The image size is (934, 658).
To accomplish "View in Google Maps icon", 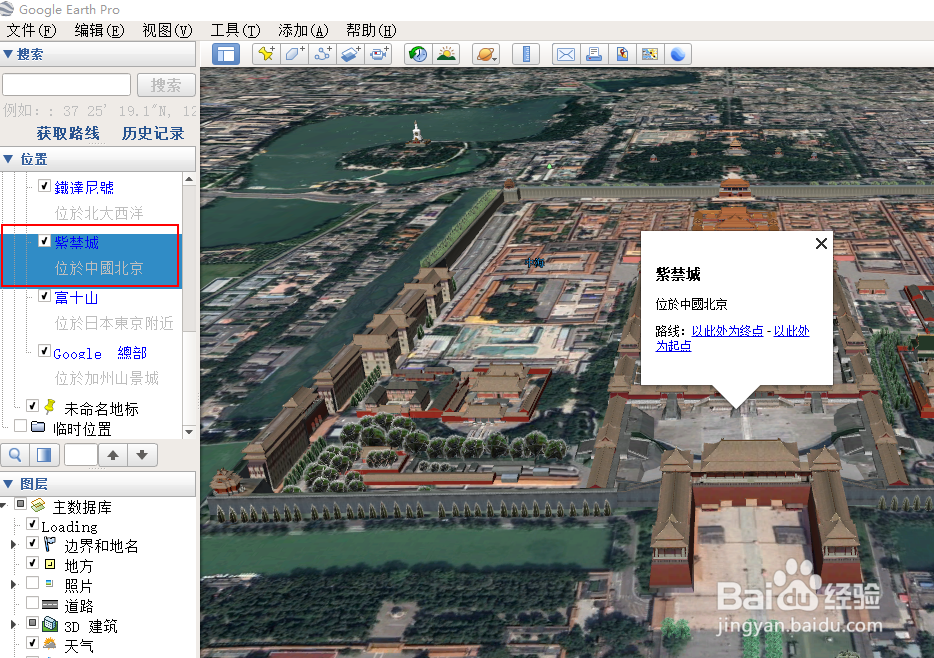I will coord(650,54).
